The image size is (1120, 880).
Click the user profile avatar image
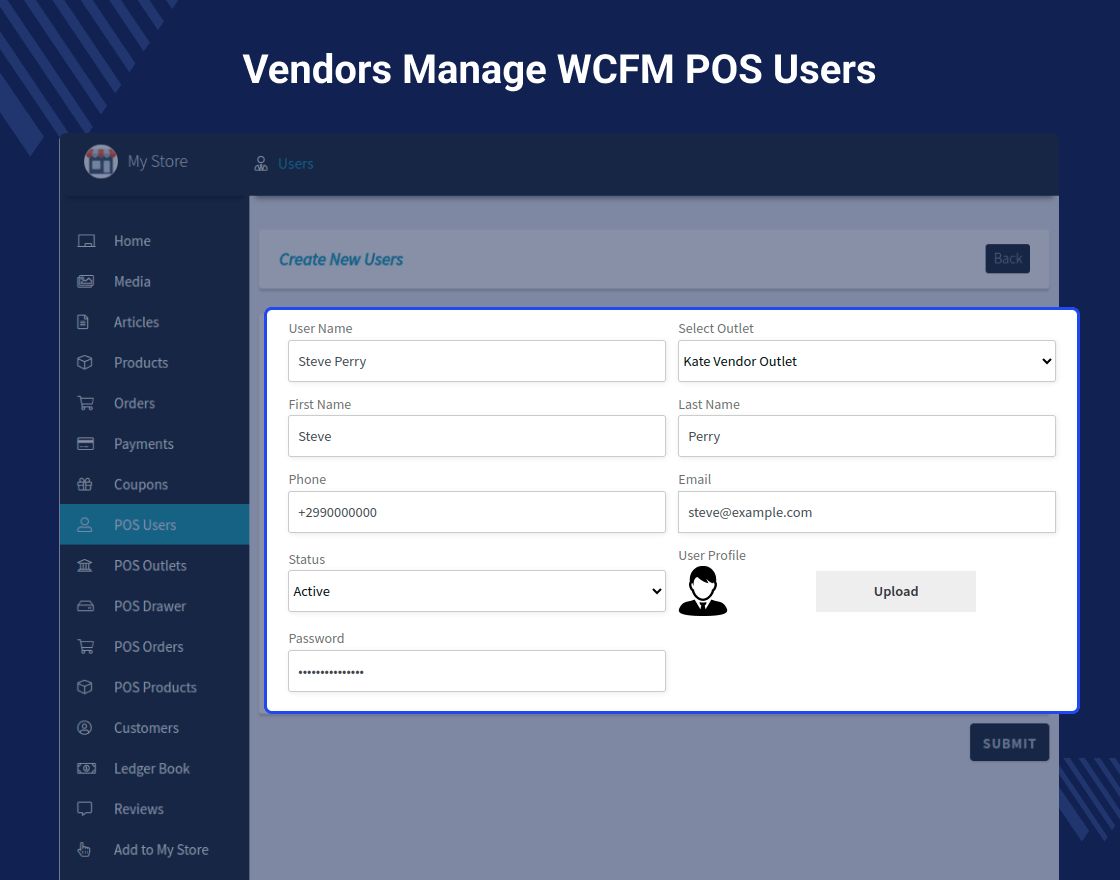(x=703, y=591)
